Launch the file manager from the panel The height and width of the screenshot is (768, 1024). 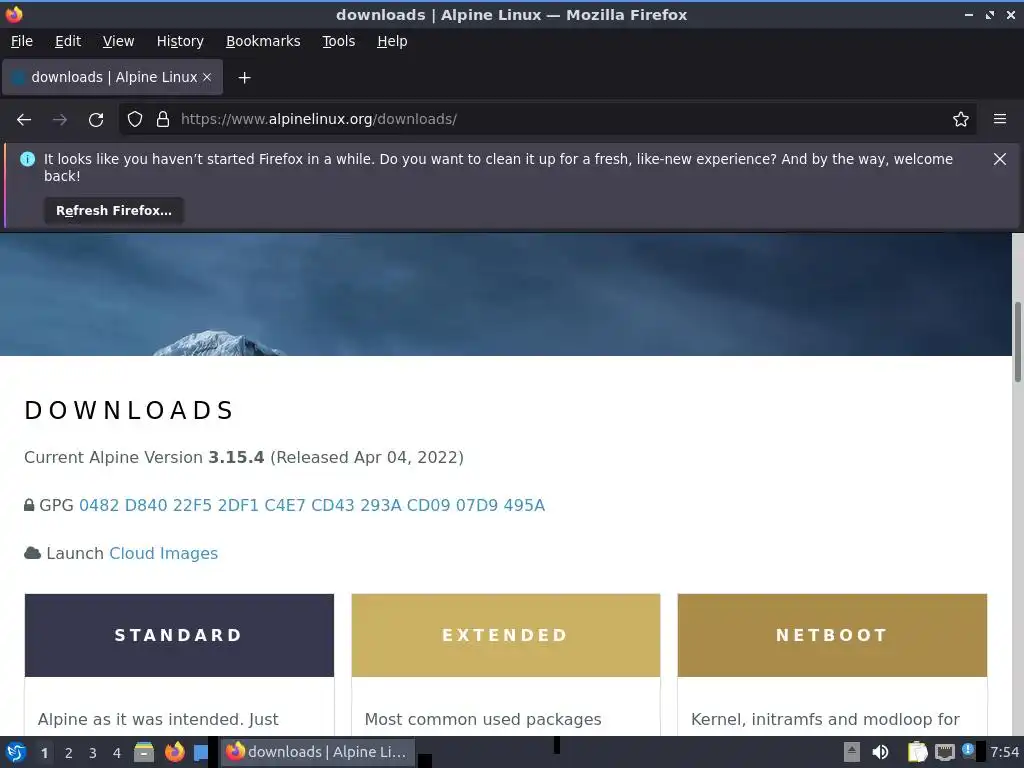pos(144,752)
